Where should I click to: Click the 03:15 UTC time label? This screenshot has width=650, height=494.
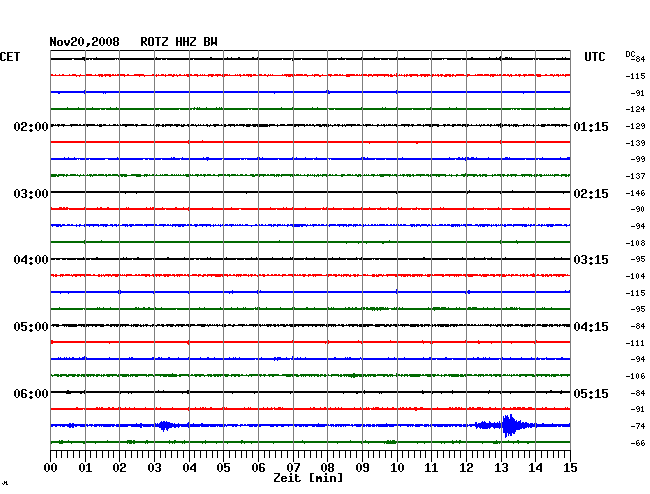click(x=591, y=260)
